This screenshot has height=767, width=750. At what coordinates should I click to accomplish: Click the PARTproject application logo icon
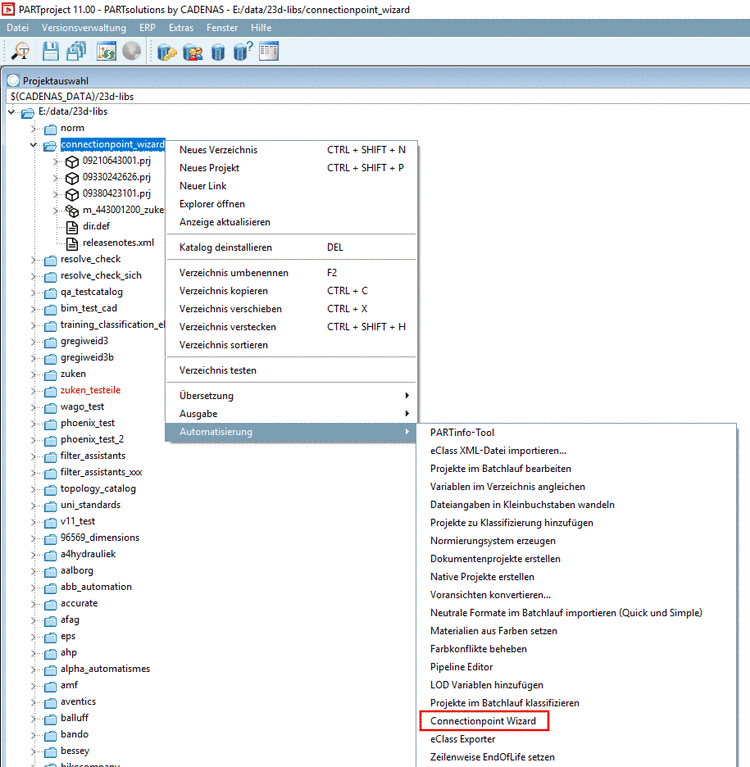coord(8,9)
